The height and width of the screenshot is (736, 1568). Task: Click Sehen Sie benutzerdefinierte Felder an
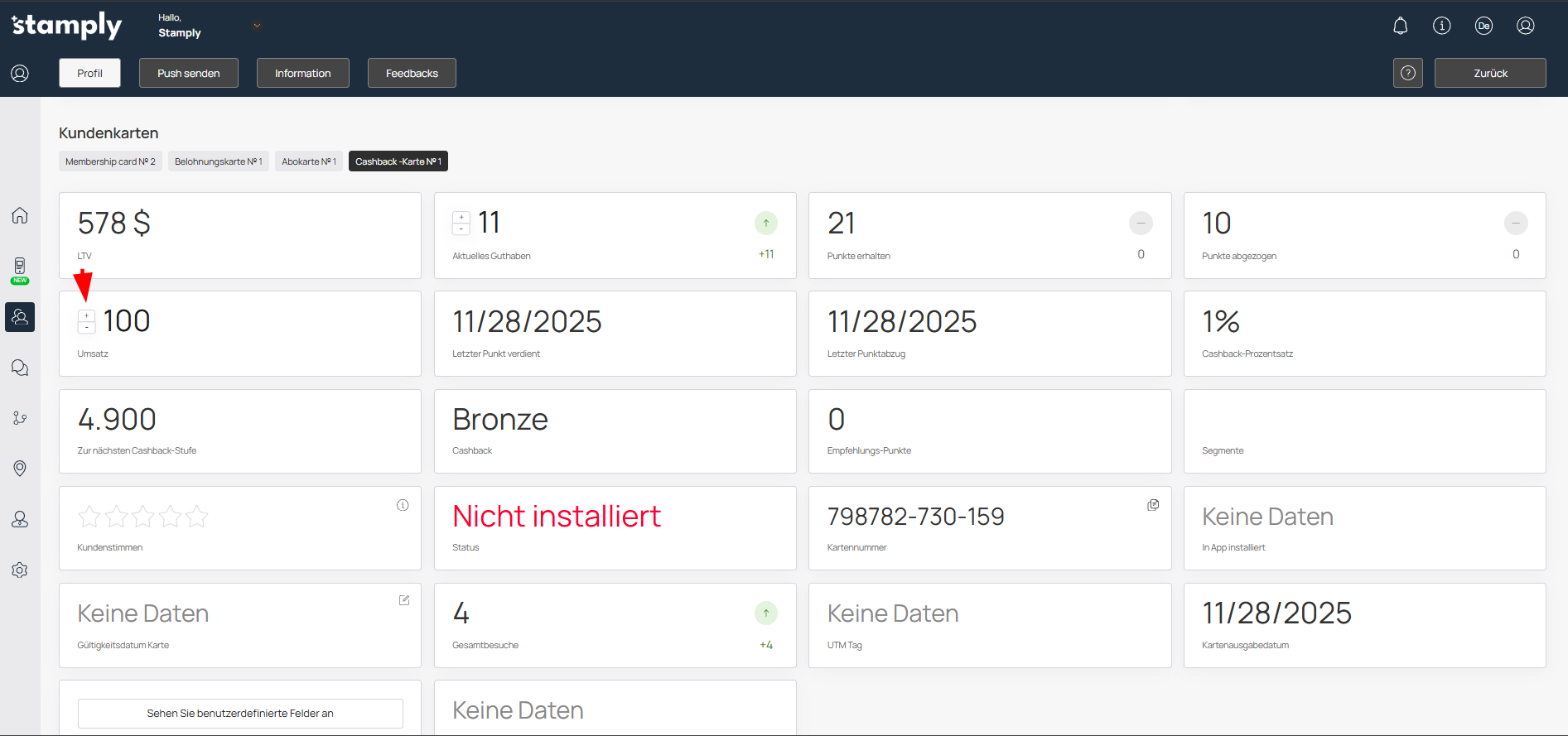coord(240,713)
